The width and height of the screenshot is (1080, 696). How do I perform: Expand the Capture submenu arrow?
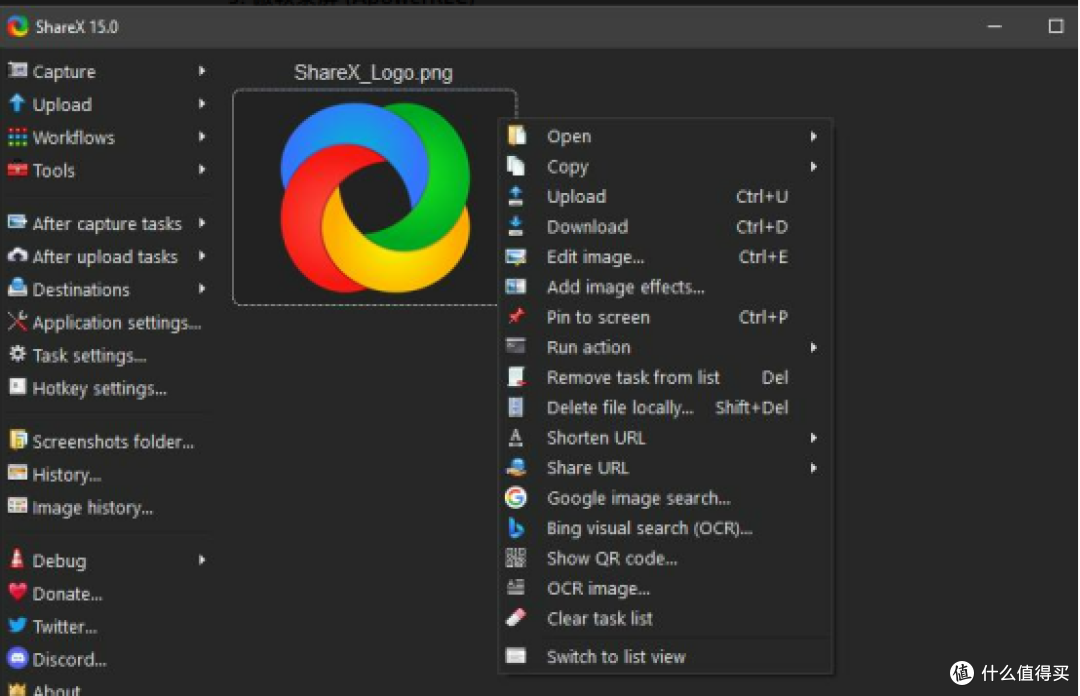point(202,70)
